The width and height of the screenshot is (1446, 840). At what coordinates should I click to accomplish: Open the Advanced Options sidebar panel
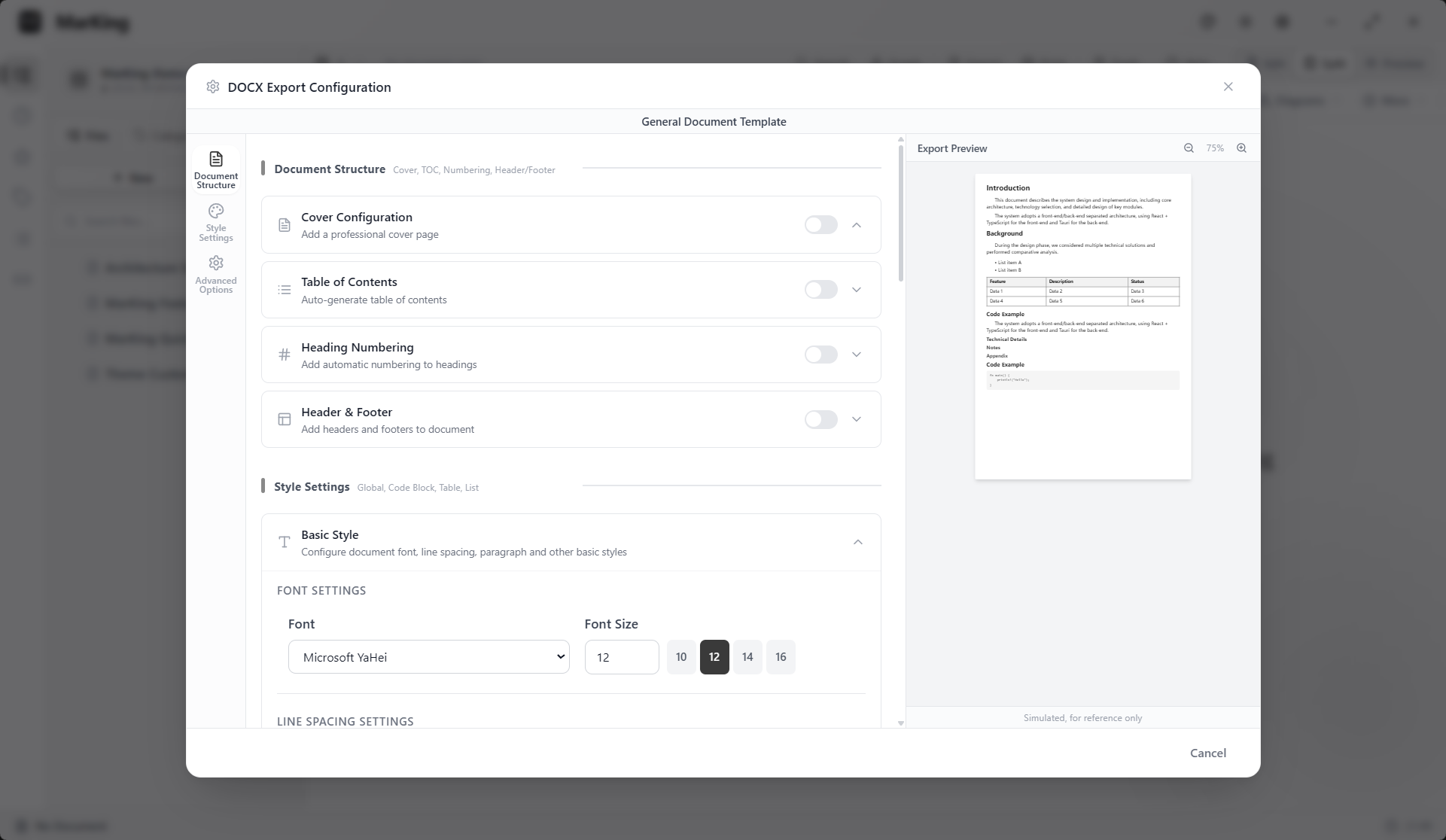[x=216, y=273]
